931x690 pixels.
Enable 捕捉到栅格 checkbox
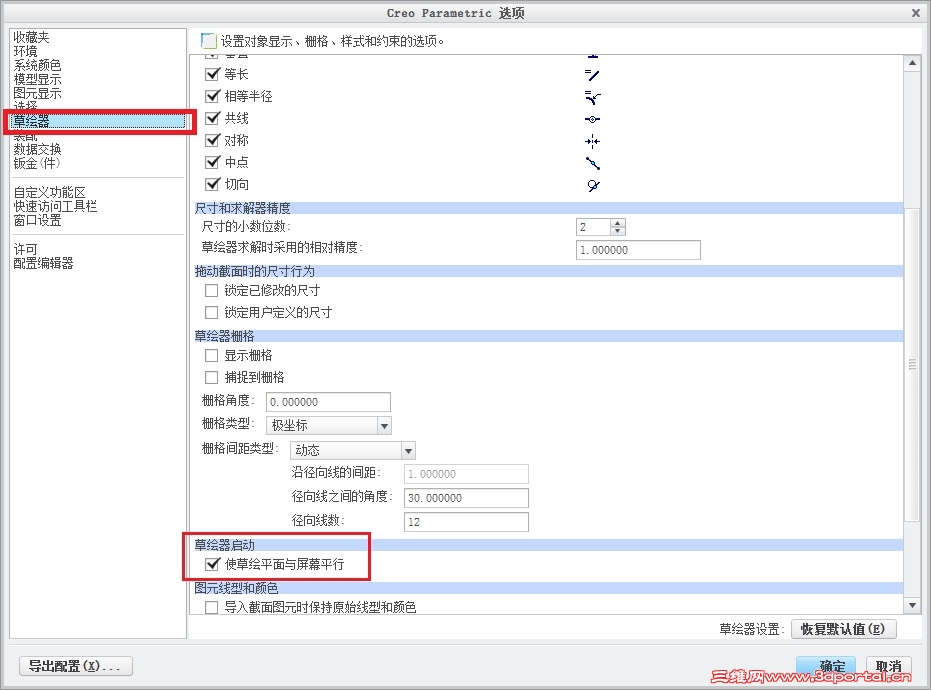211,378
